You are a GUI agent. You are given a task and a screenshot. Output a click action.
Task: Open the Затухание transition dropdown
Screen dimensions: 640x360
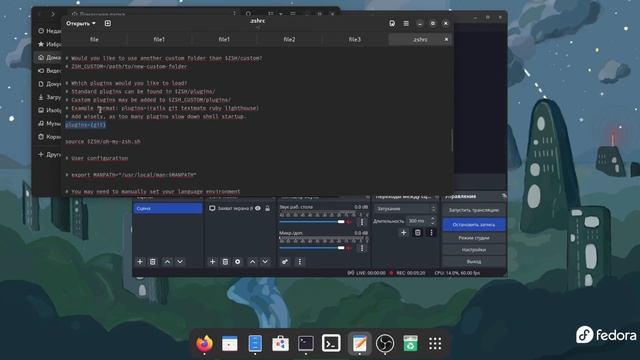click(x=406, y=209)
